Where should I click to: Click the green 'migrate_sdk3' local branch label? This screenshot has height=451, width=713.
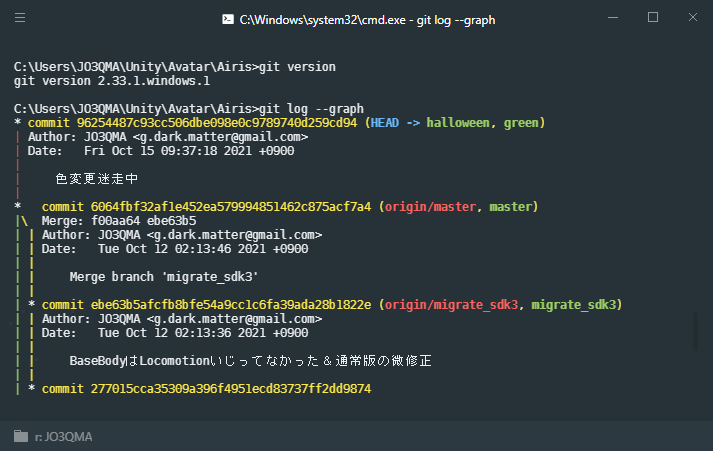coord(573,305)
